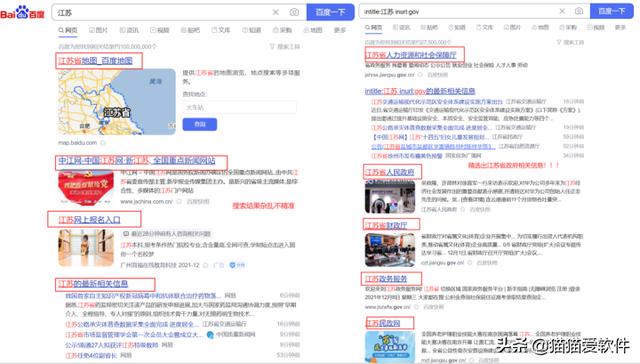
Task: Click the 江苏省人民政府 result thumbnail
Action: point(390,196)
